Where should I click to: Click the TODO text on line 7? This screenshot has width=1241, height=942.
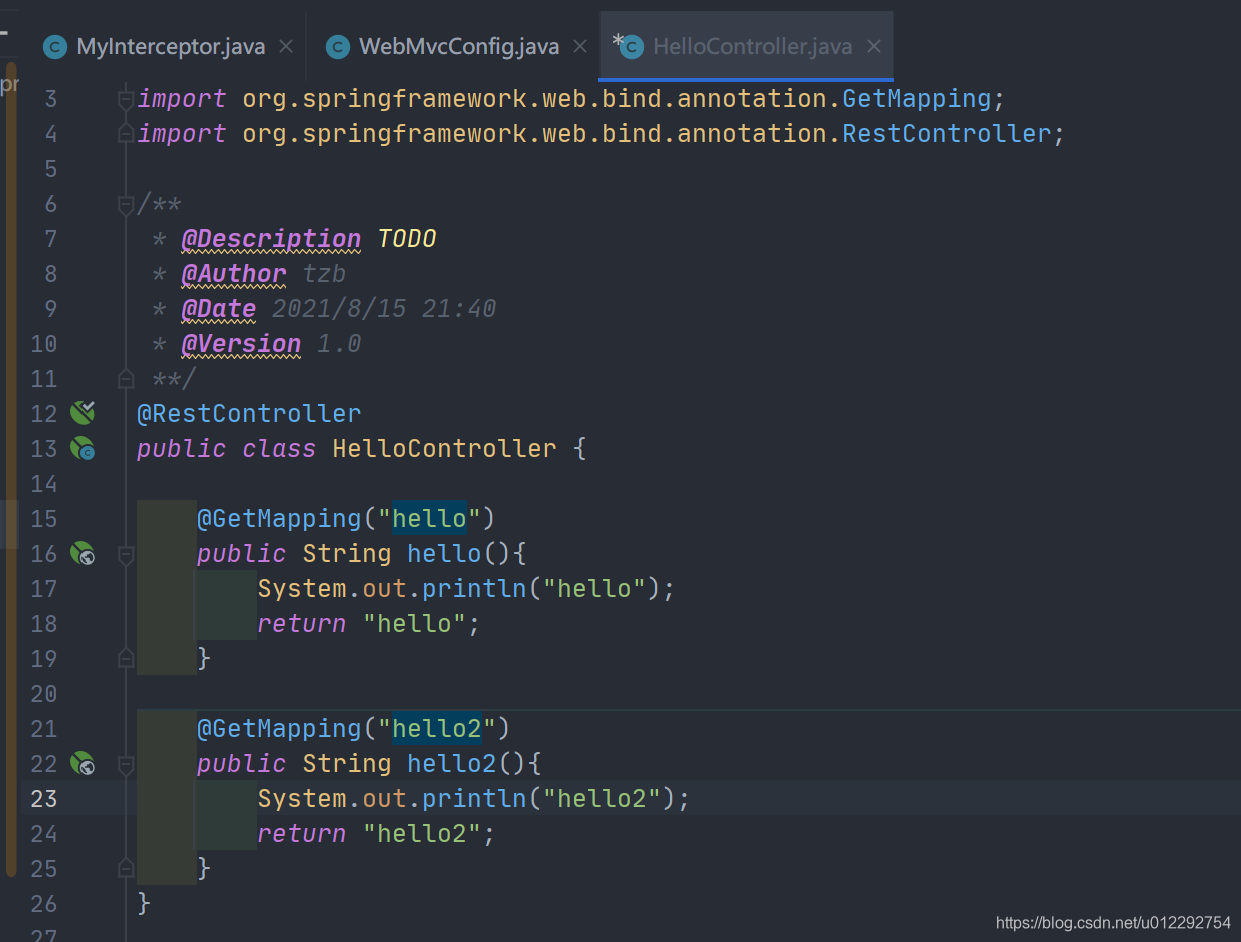407,239
